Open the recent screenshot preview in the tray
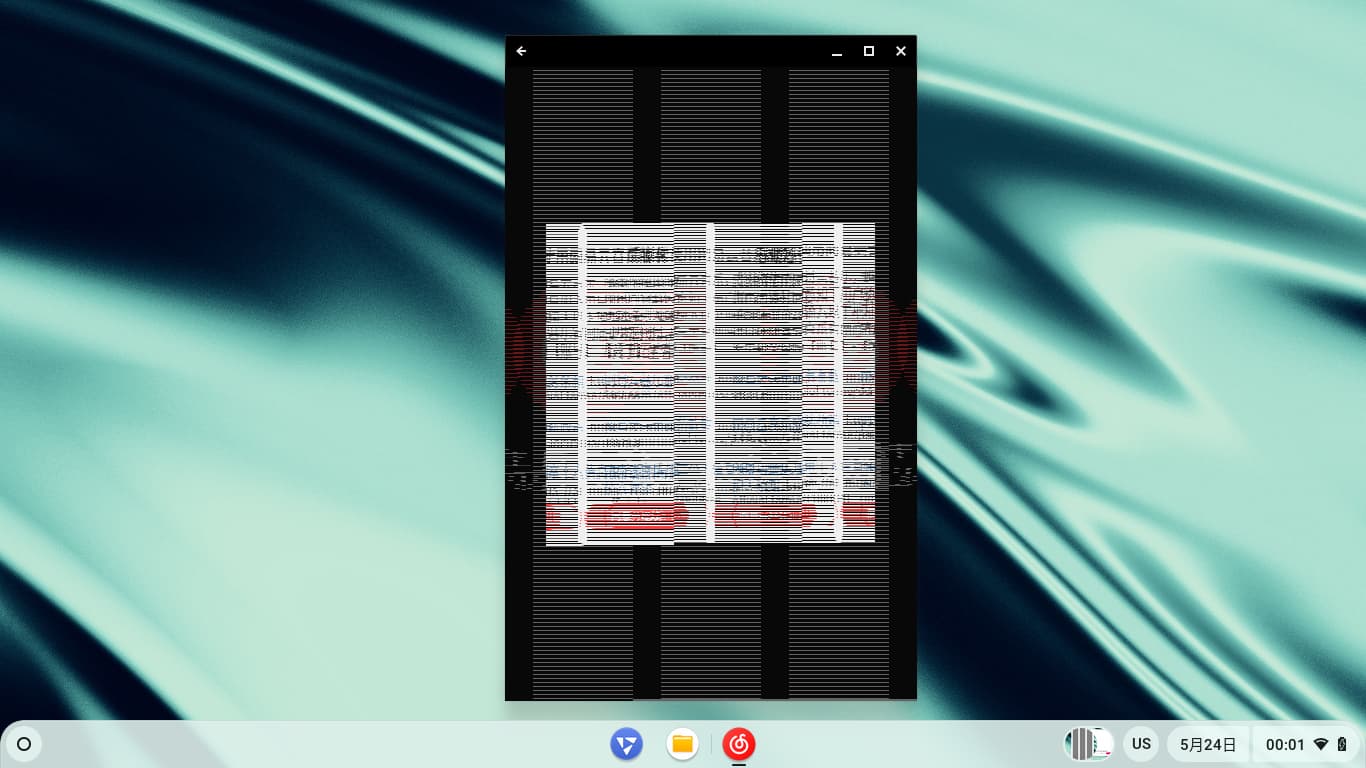Screen dimensions: 1366x768 point(1089,744)
